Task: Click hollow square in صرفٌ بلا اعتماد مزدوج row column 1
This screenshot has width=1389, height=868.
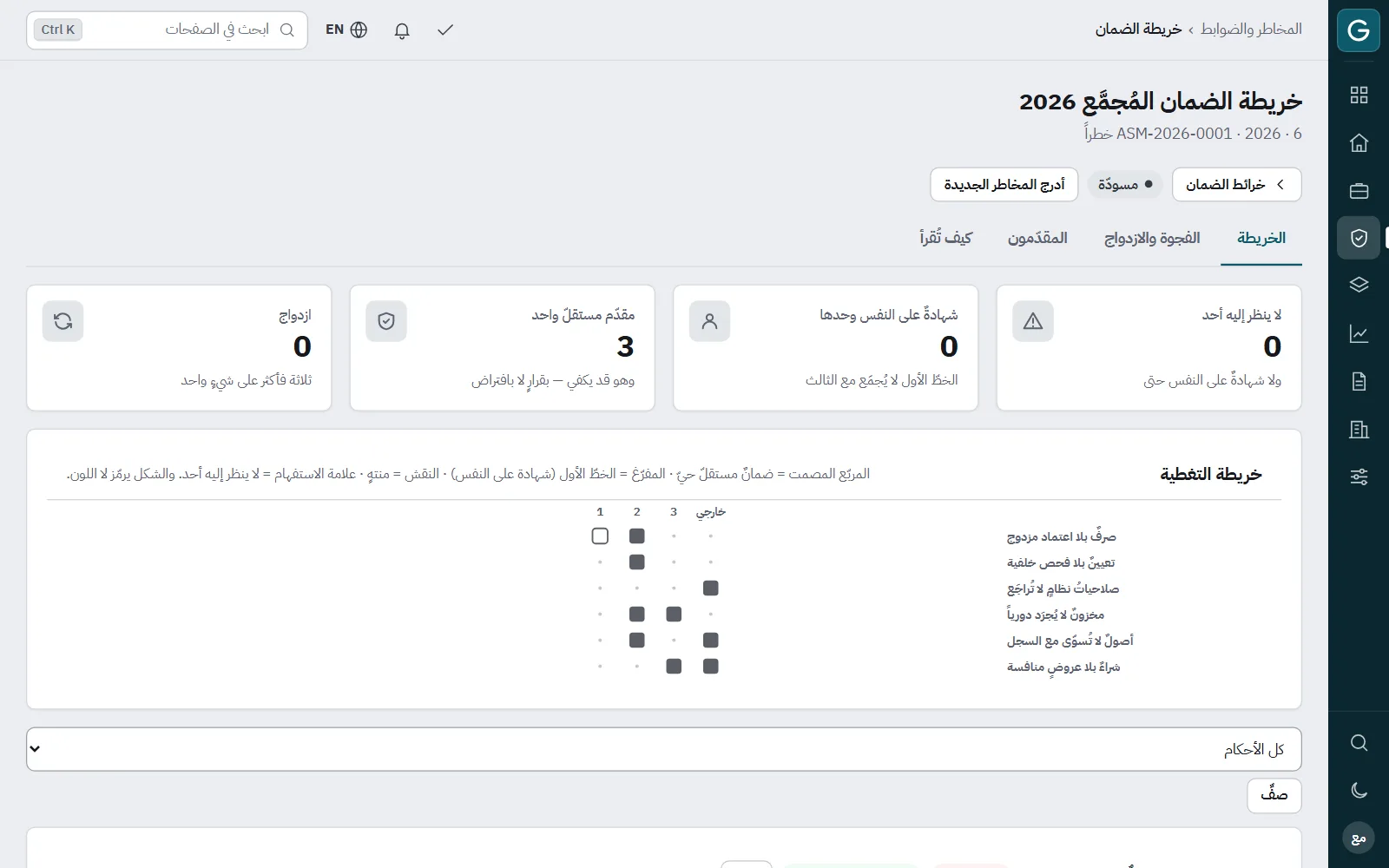Action: [600, 536]
